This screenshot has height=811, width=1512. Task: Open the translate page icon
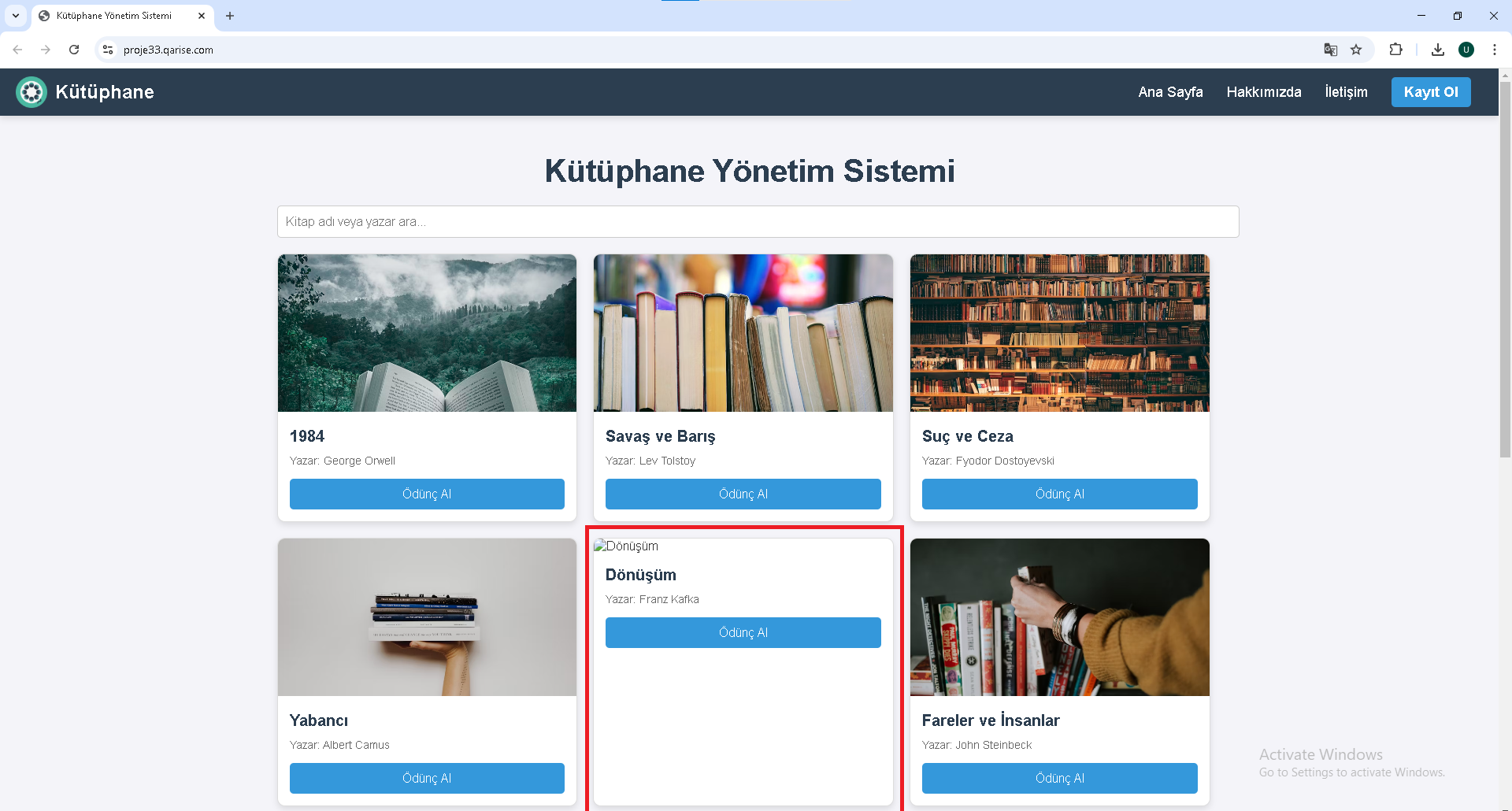point(1331,50)
